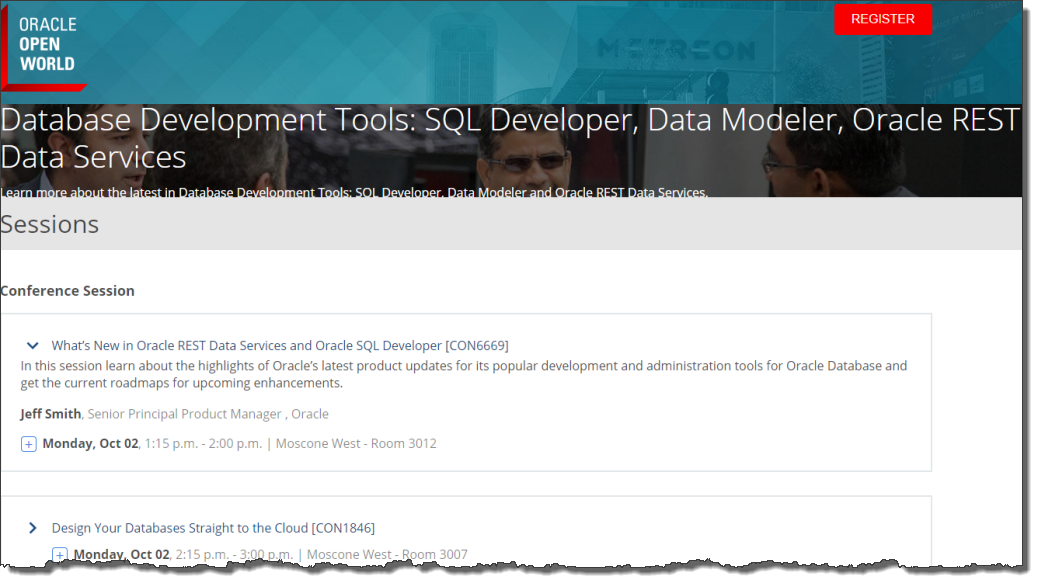The height and width of the screenshot is (583, 1039).
Task: Expand Design Your Databases Straight to the Cloud
Action: point(32,528)
